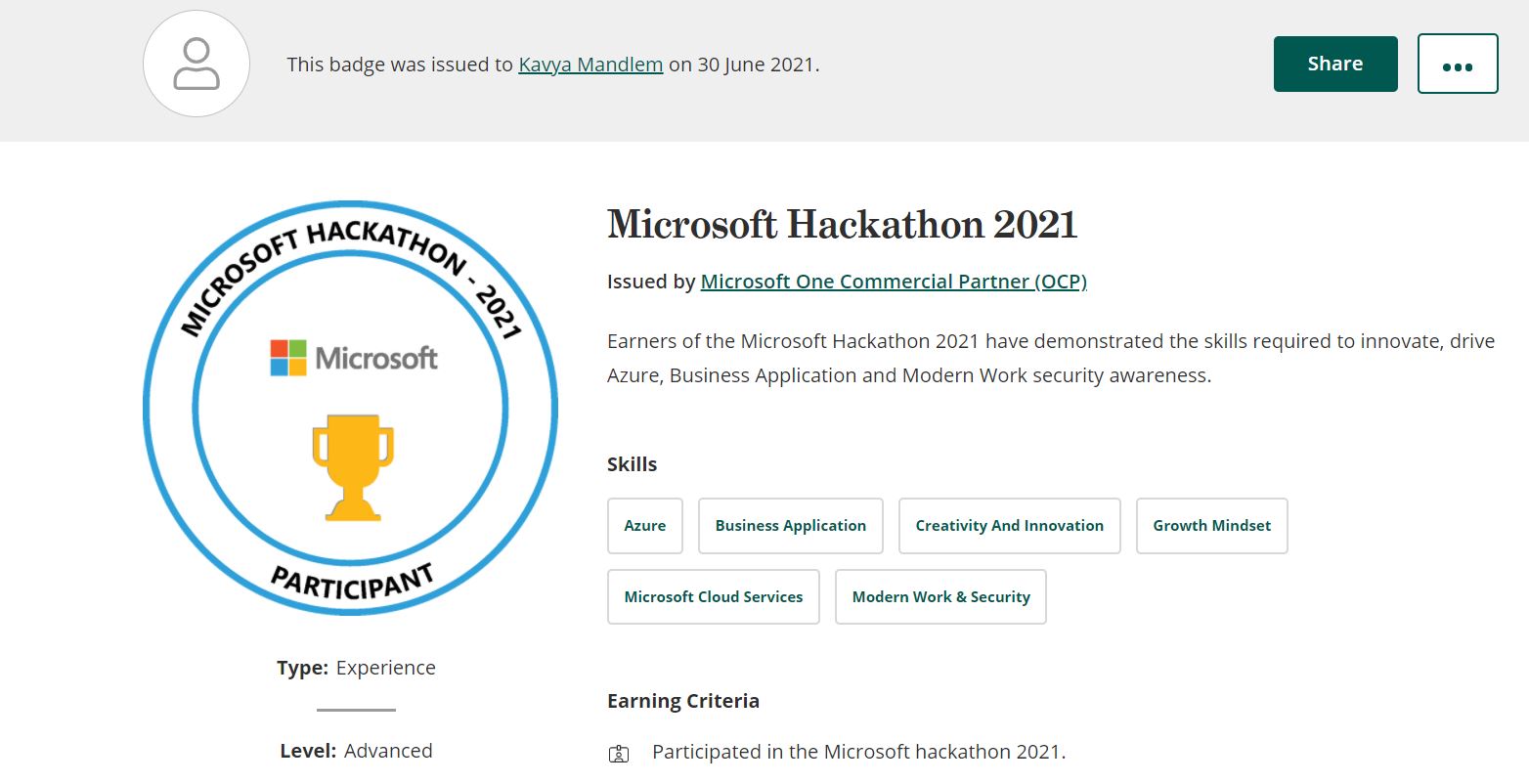Open the three-dots more options menu

tap(1458, 64)
